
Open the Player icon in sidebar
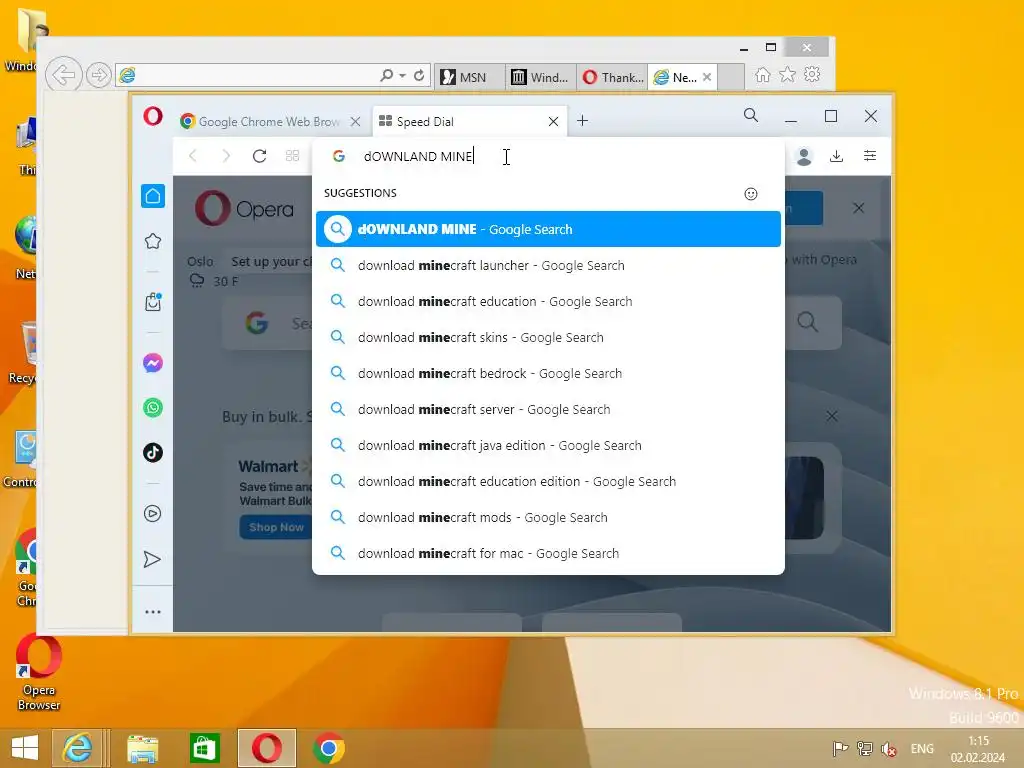tap(153, 513)
